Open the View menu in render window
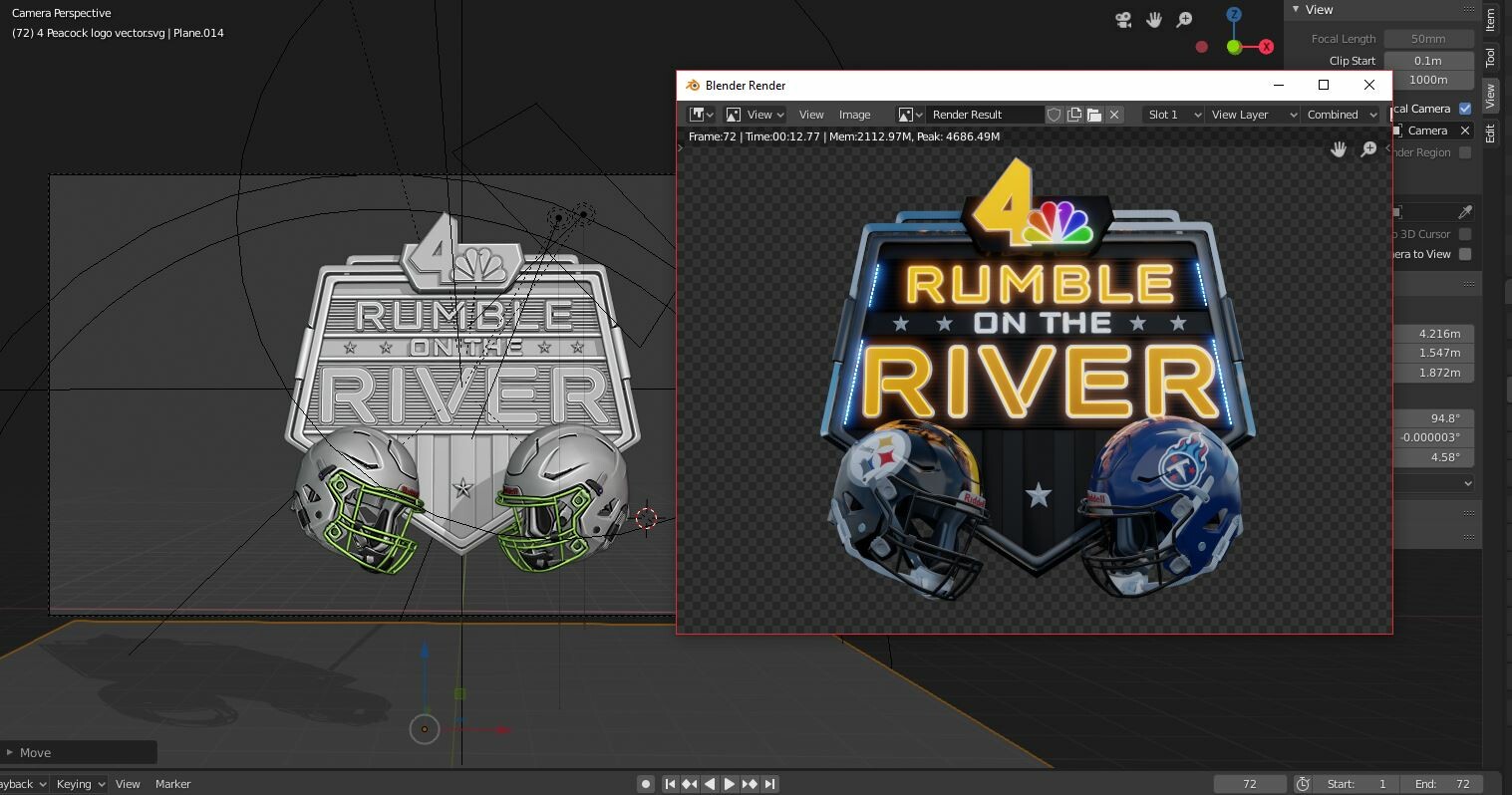Image resolution: width=1512 pixels, height=795 pixels. (x=811, y=115)
